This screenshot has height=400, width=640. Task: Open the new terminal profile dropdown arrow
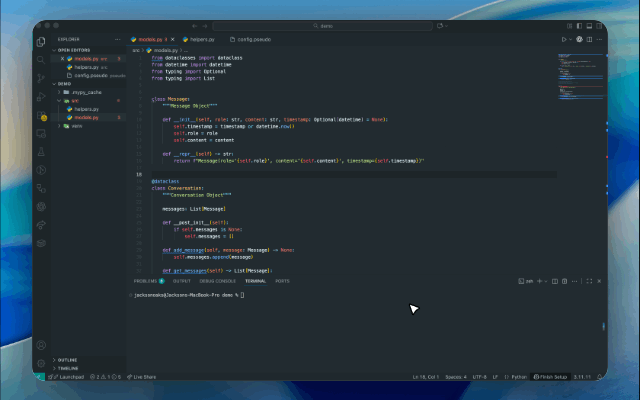[x=546, y=281]
